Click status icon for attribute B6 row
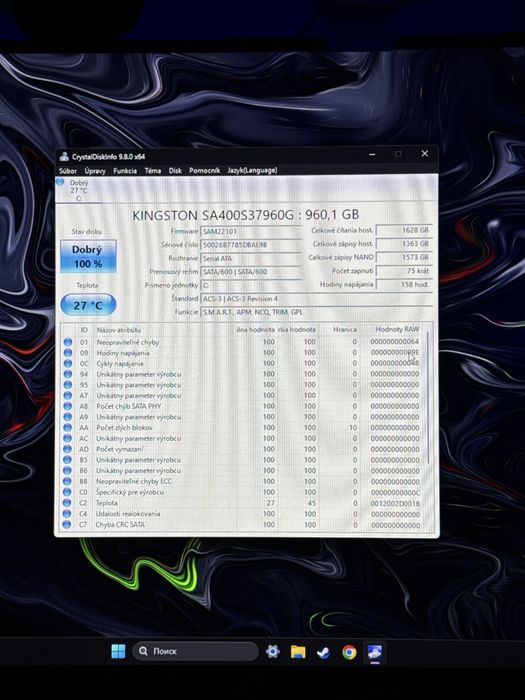 68,471
